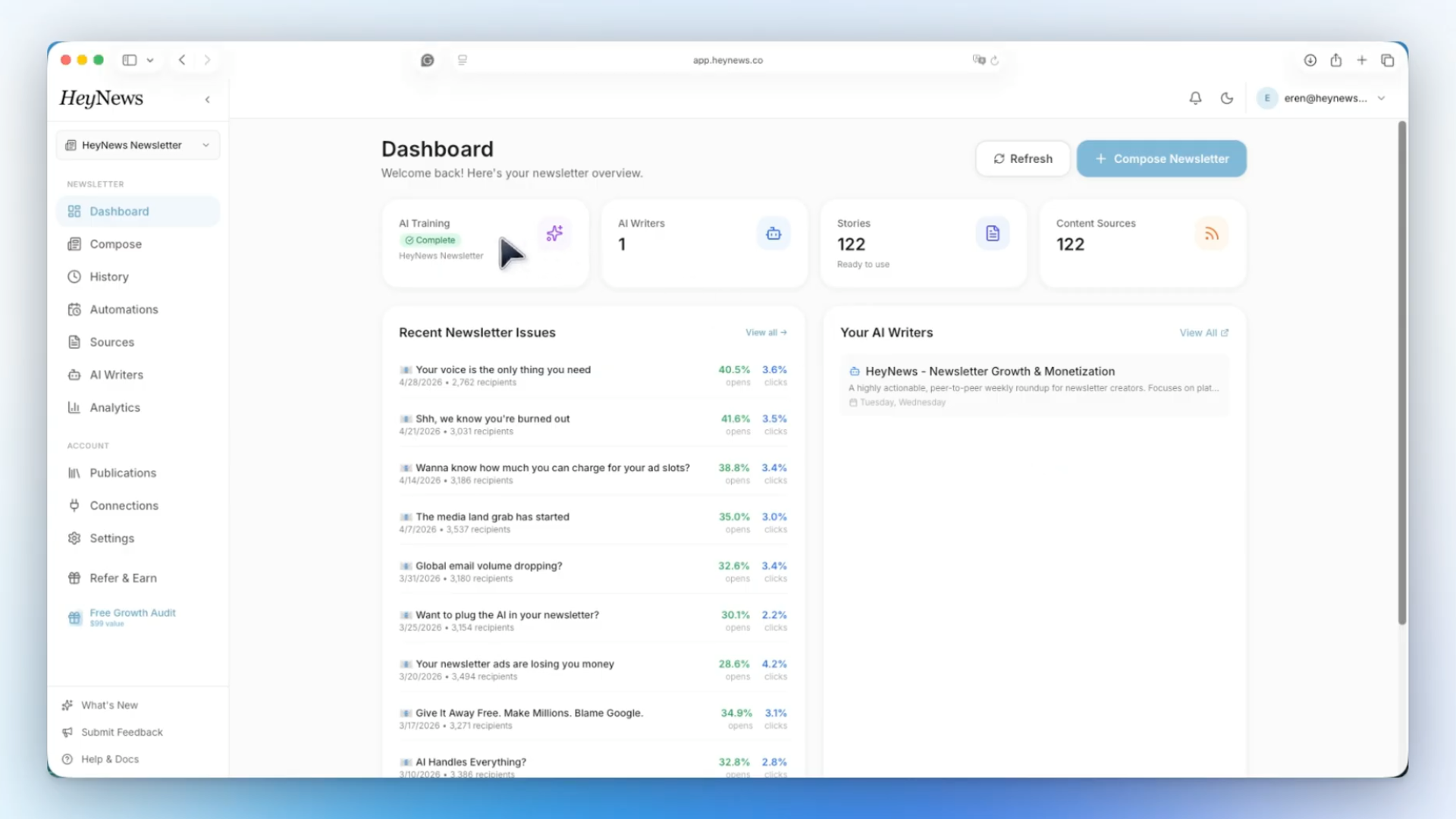This screenshot has height=819, width=1456.
Task: Click the page vertical scrollbar
Action: coord(1402,373)
